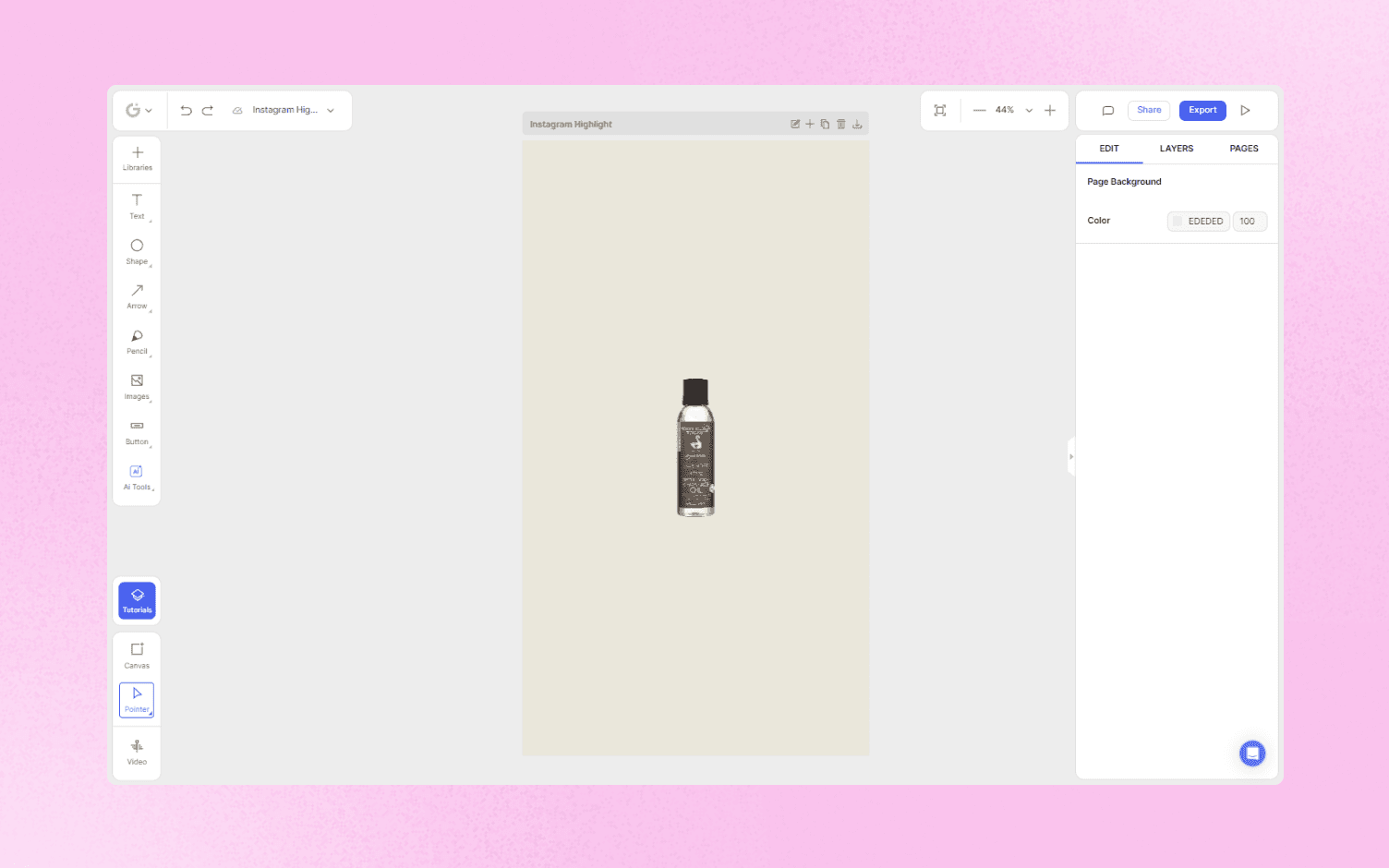Edit the background opacity value field
The width and height of the screenshot is (1389, 868).
(1250, 221)
